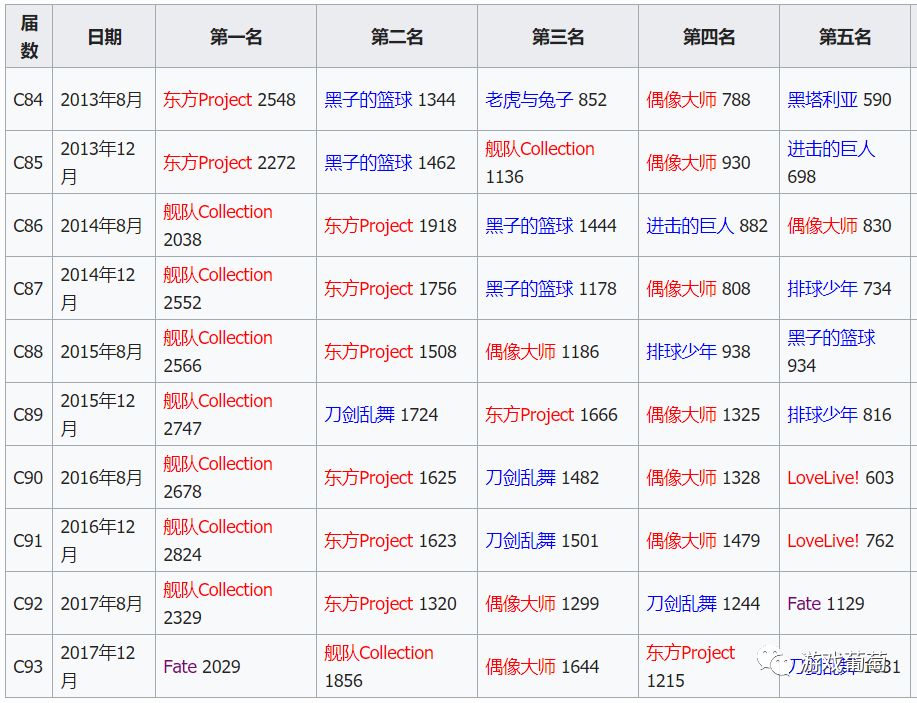Select the C89 session cell

click(29, 415)
